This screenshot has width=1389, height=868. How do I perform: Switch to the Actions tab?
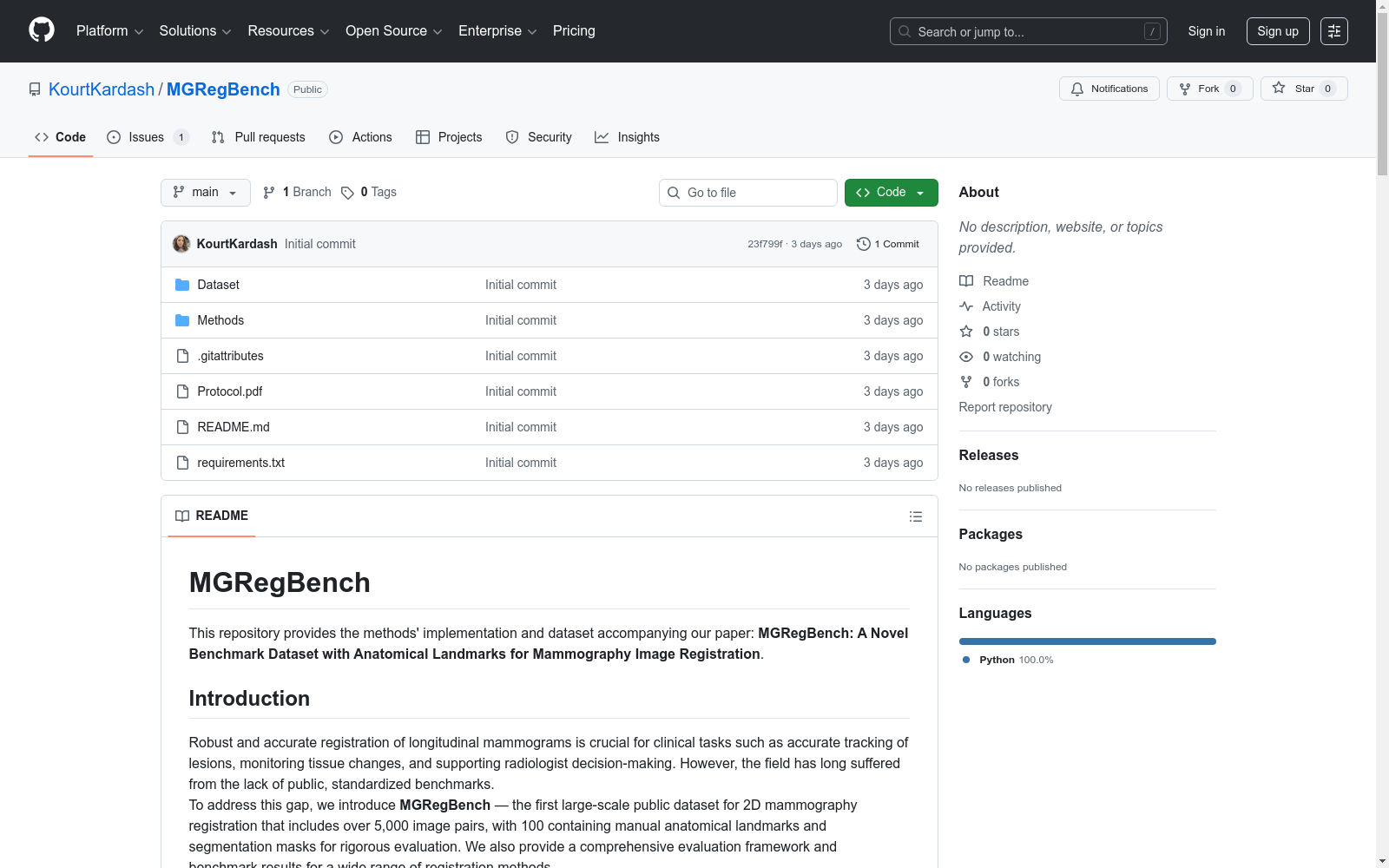pyautogui.click(x=360, y=137)
